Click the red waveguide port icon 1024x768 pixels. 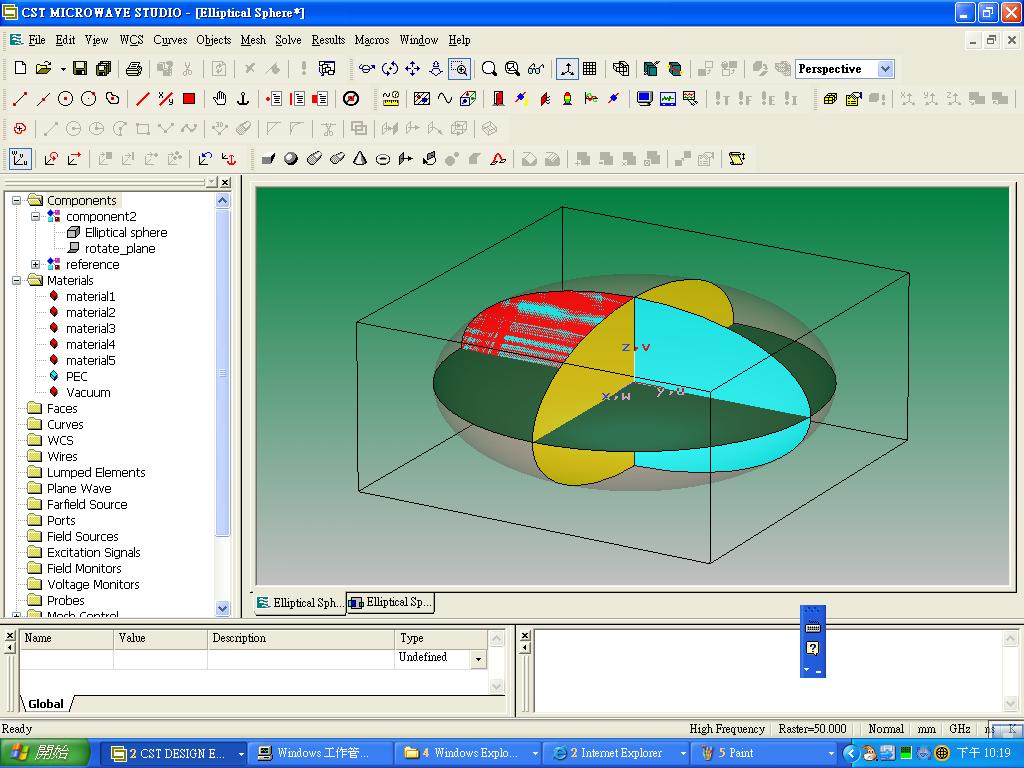(498, 99)
